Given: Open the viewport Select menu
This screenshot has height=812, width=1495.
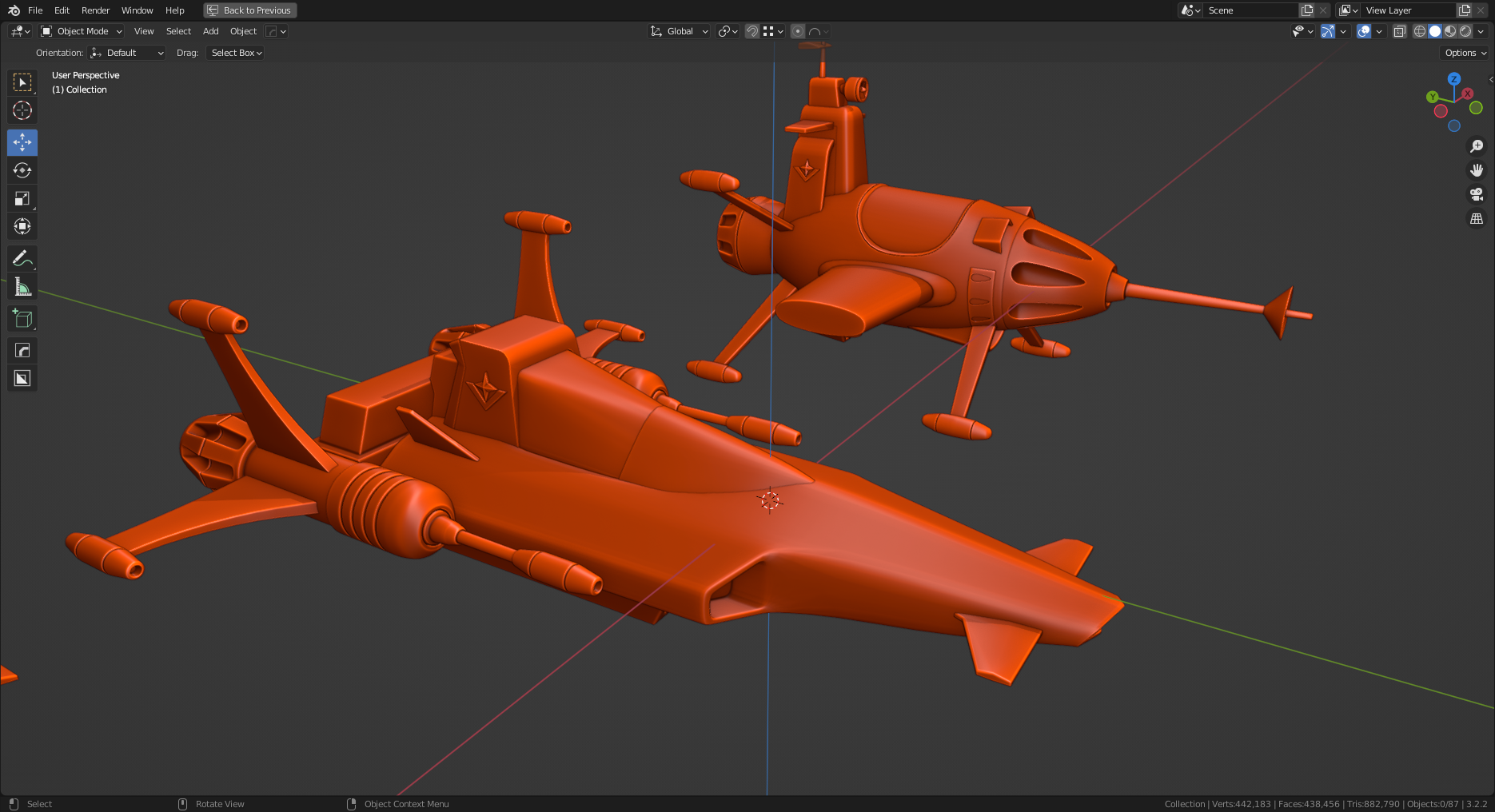Looking at the screenshot, I should (178, 31).
